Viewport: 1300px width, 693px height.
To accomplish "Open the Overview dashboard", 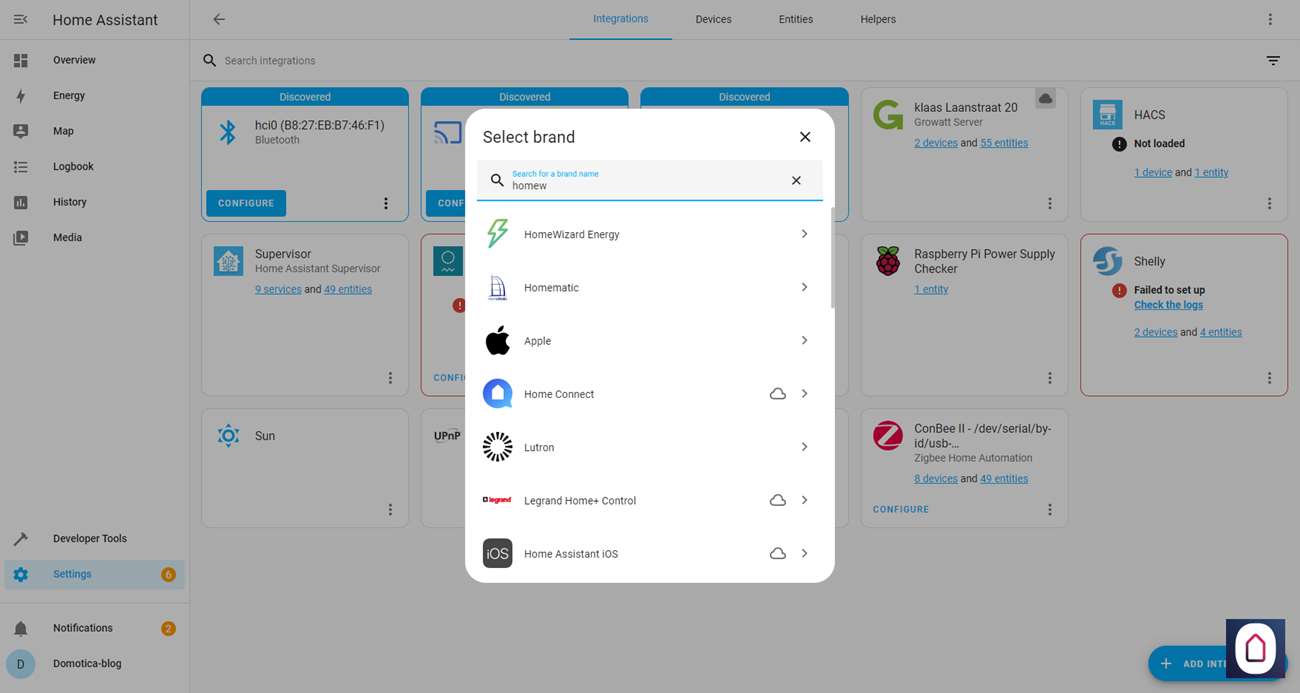I will click(94, 60).
